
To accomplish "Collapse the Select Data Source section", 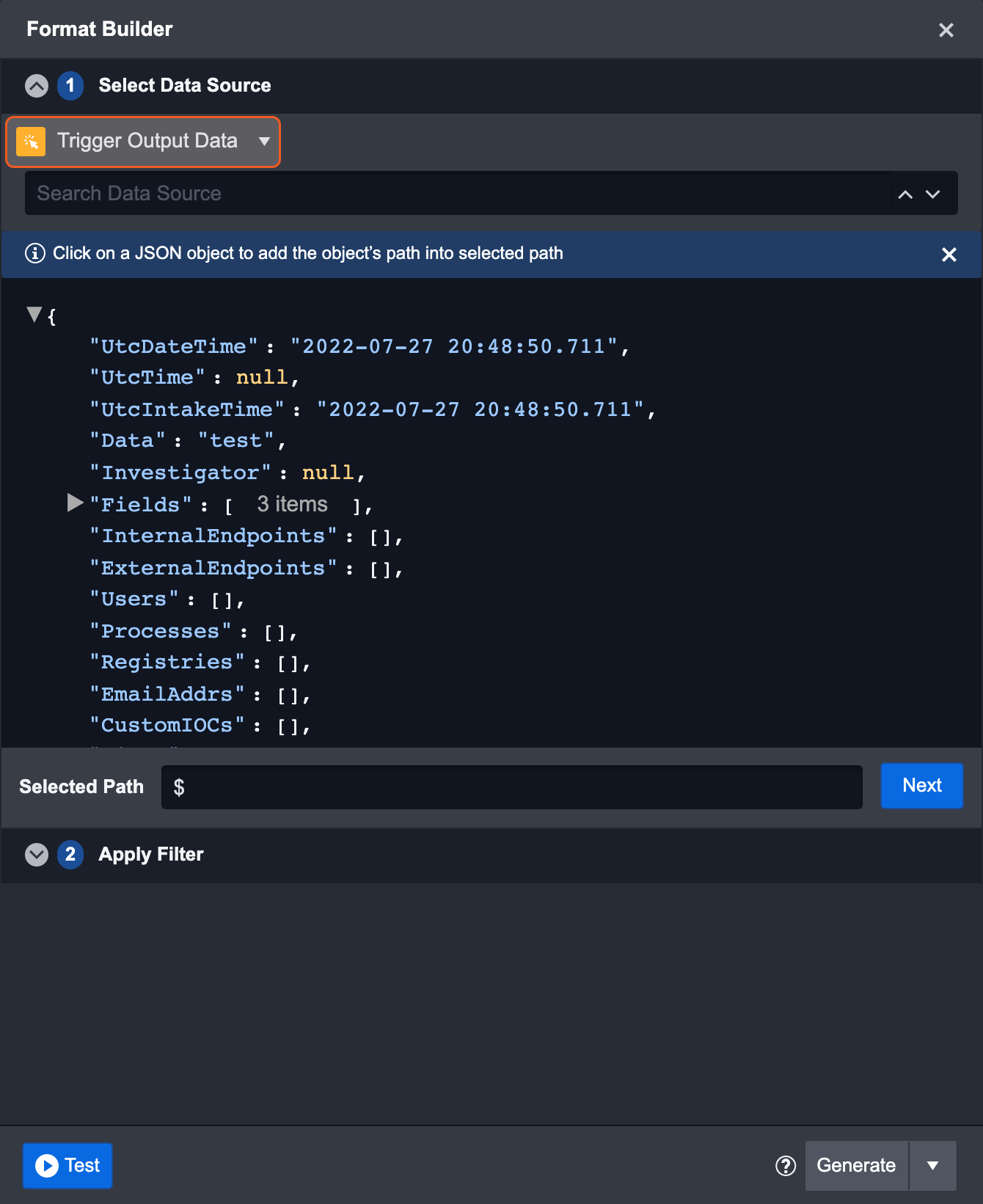I will 37,86.
